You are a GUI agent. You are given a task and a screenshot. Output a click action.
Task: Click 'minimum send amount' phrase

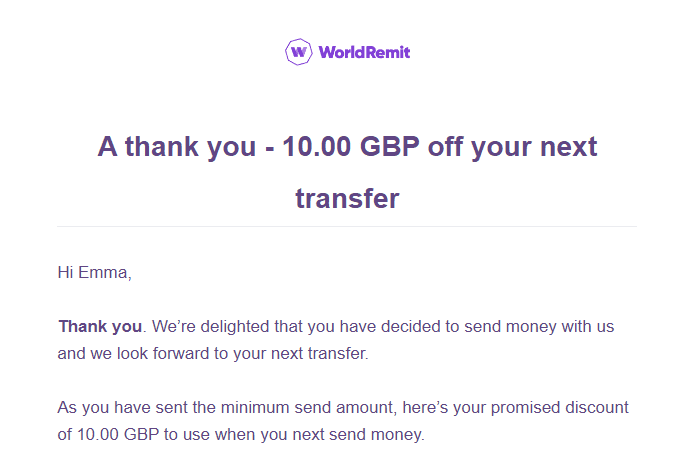[x=296, y=408]
